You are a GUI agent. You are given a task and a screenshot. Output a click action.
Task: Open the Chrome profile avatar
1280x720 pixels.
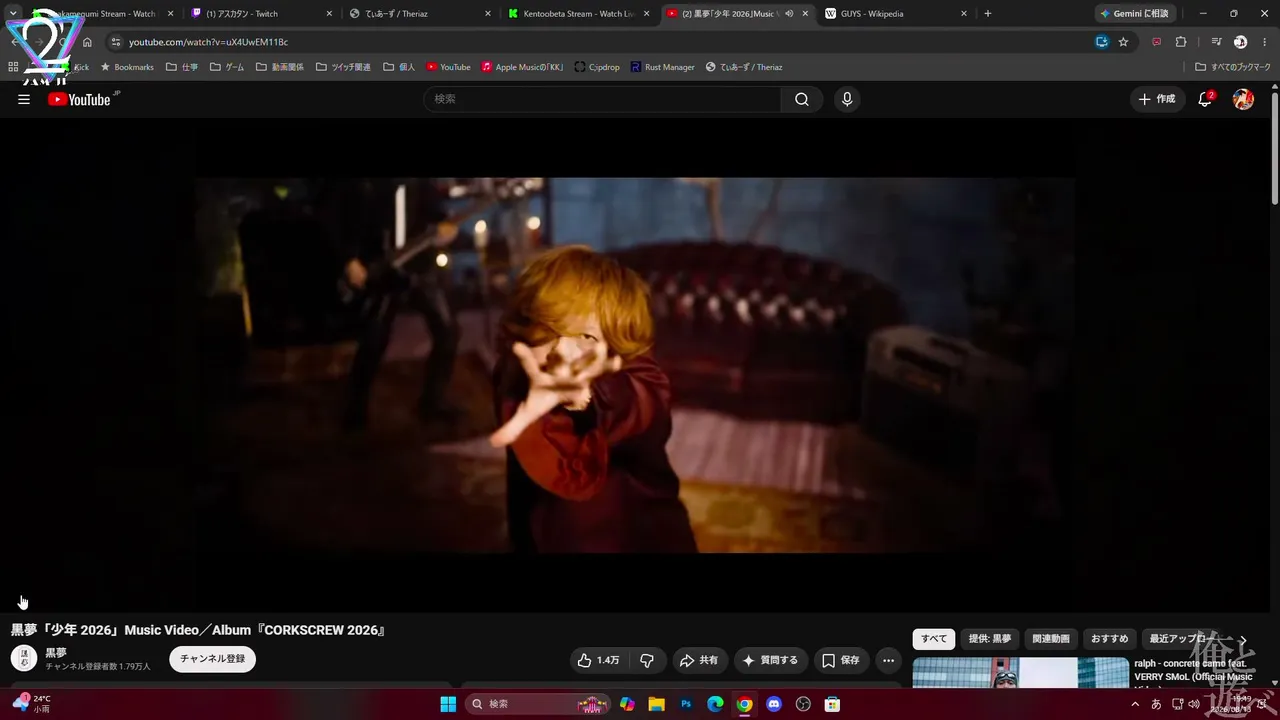pos(1240,42)
